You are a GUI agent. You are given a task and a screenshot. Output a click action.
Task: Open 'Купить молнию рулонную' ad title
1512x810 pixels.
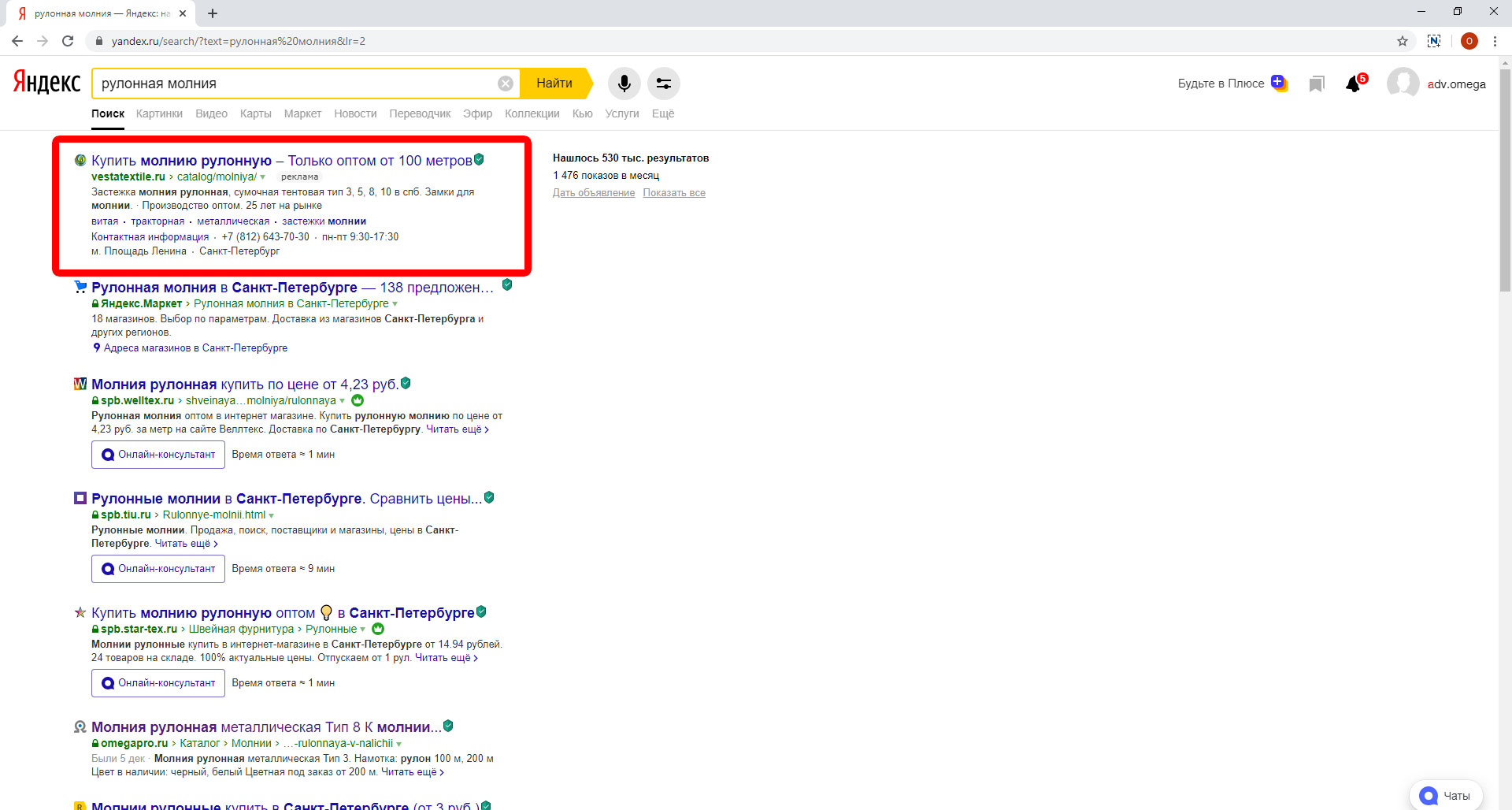click(x=282, y=161)
